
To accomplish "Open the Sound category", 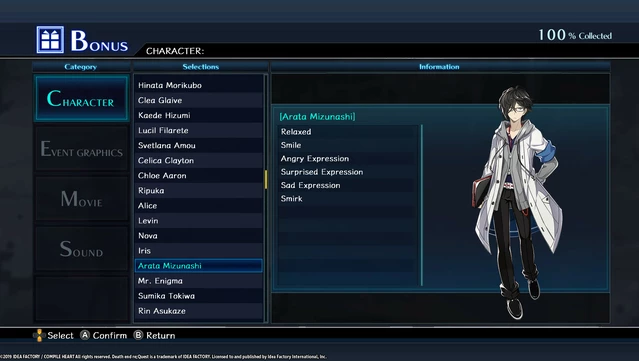I will click(82, 249).
